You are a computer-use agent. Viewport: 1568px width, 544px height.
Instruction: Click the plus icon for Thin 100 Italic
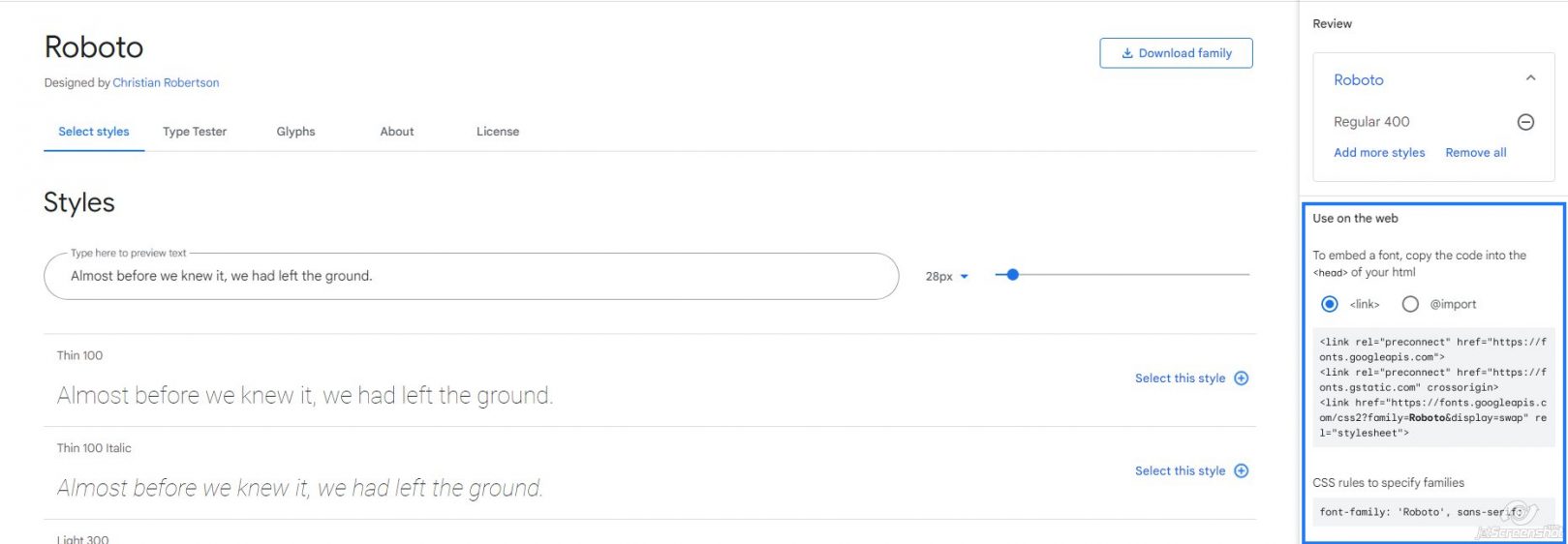(x=1241, y=471)
